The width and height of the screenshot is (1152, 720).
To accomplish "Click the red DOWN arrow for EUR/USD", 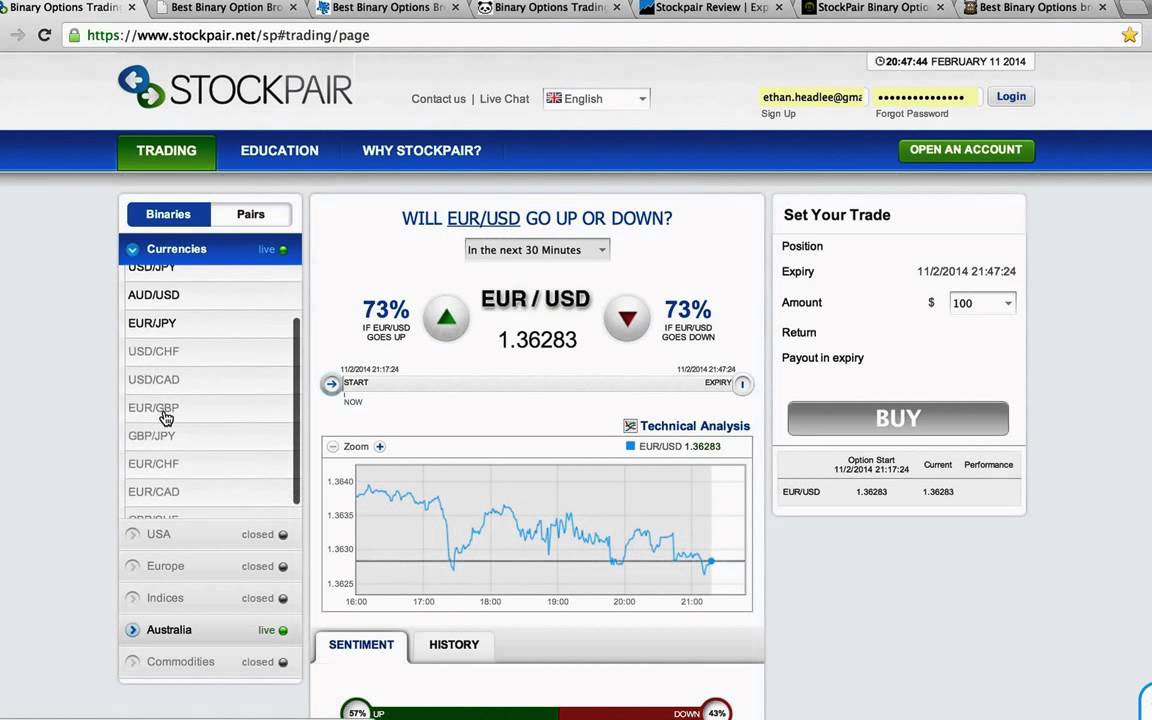I will click(627, 318).
